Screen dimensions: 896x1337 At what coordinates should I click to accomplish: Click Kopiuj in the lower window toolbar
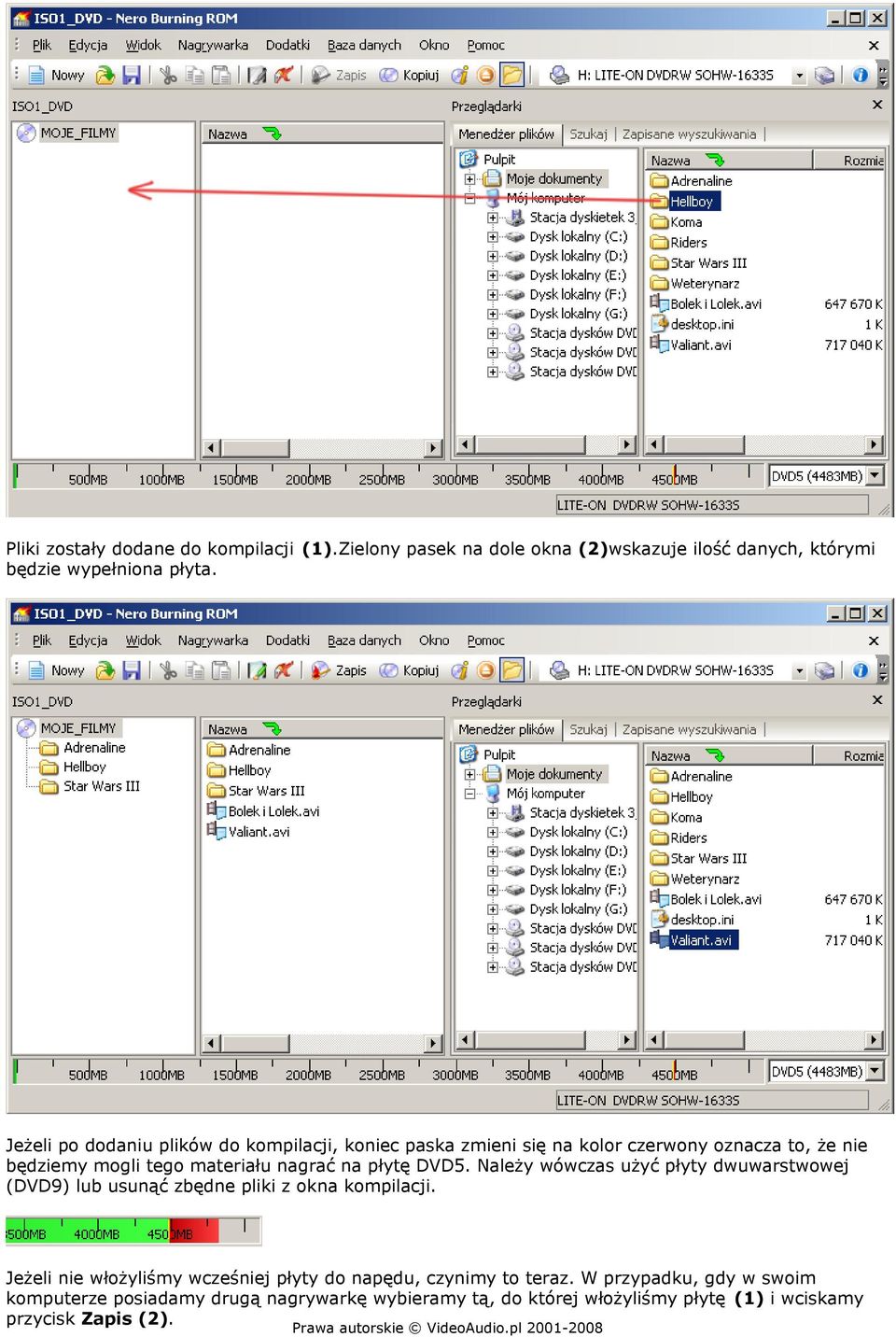410,670
